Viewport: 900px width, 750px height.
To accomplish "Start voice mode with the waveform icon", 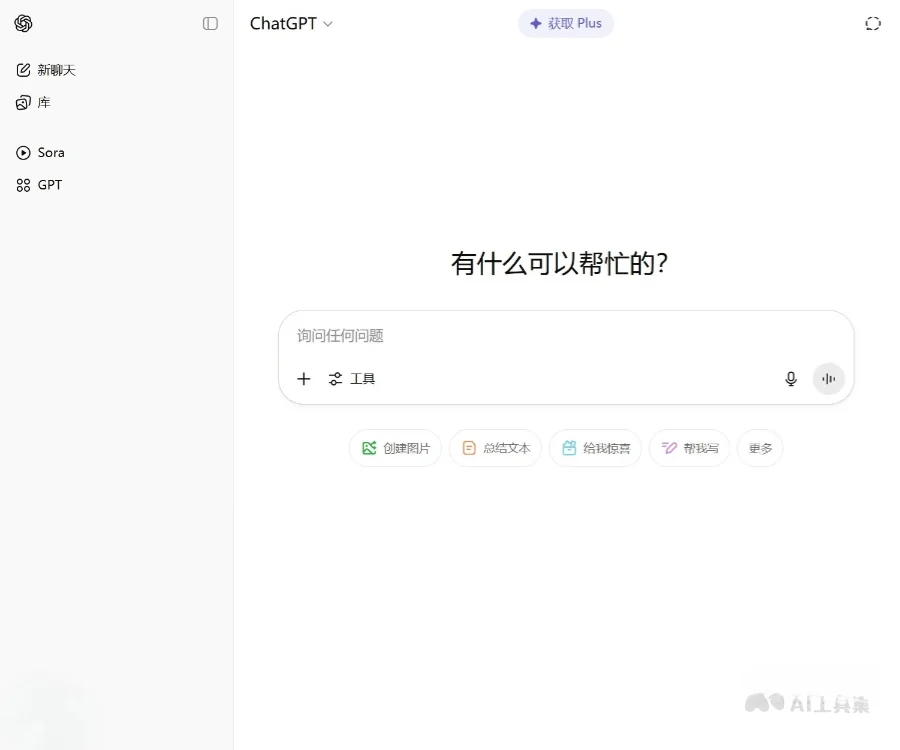I will coord(828,378).
